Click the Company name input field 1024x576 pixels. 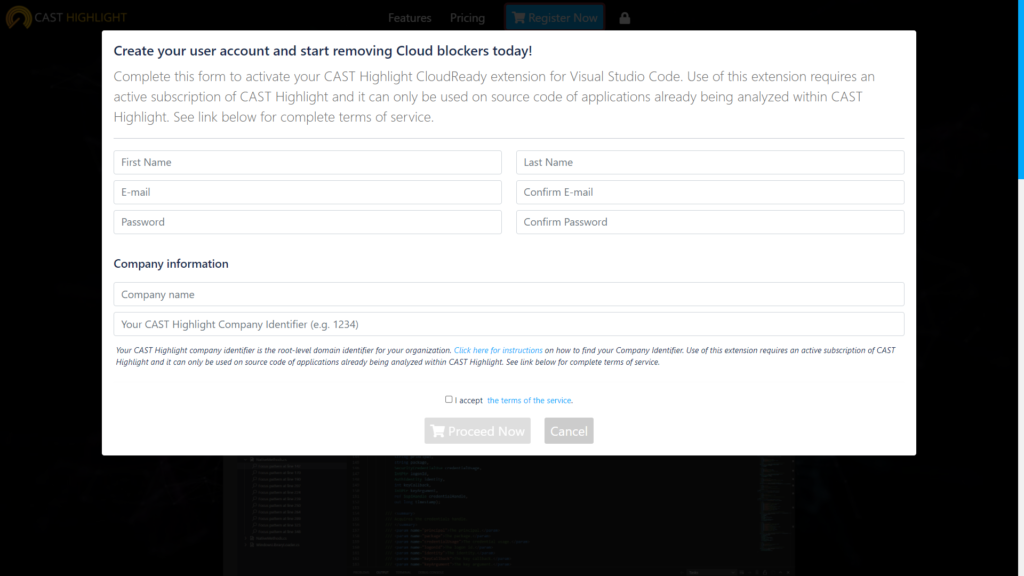click(508, 294)
